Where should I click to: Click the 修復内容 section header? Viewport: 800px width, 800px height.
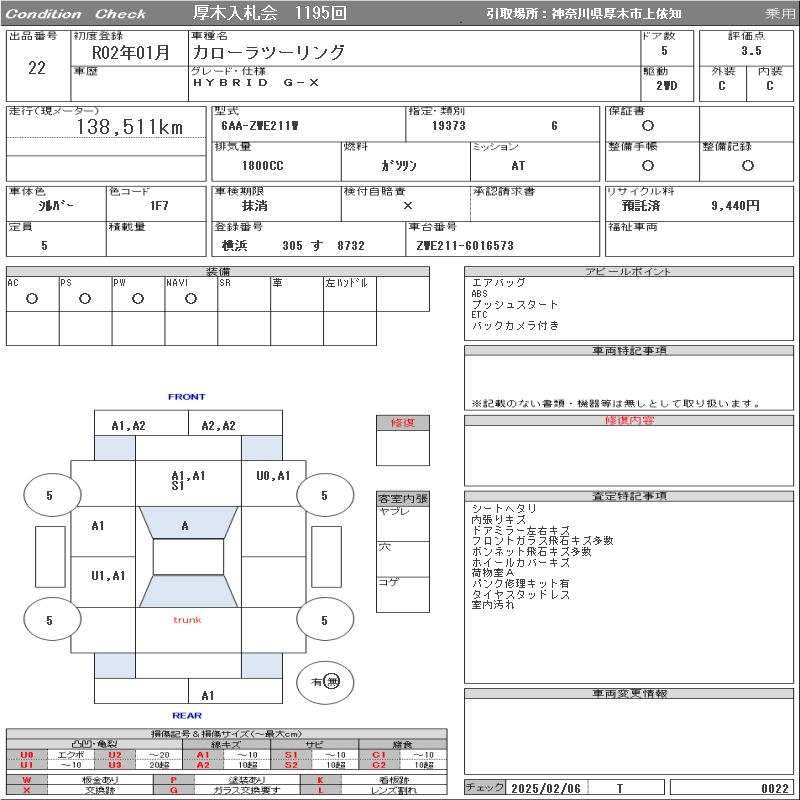pyautogui.click(x=629, y=420)
